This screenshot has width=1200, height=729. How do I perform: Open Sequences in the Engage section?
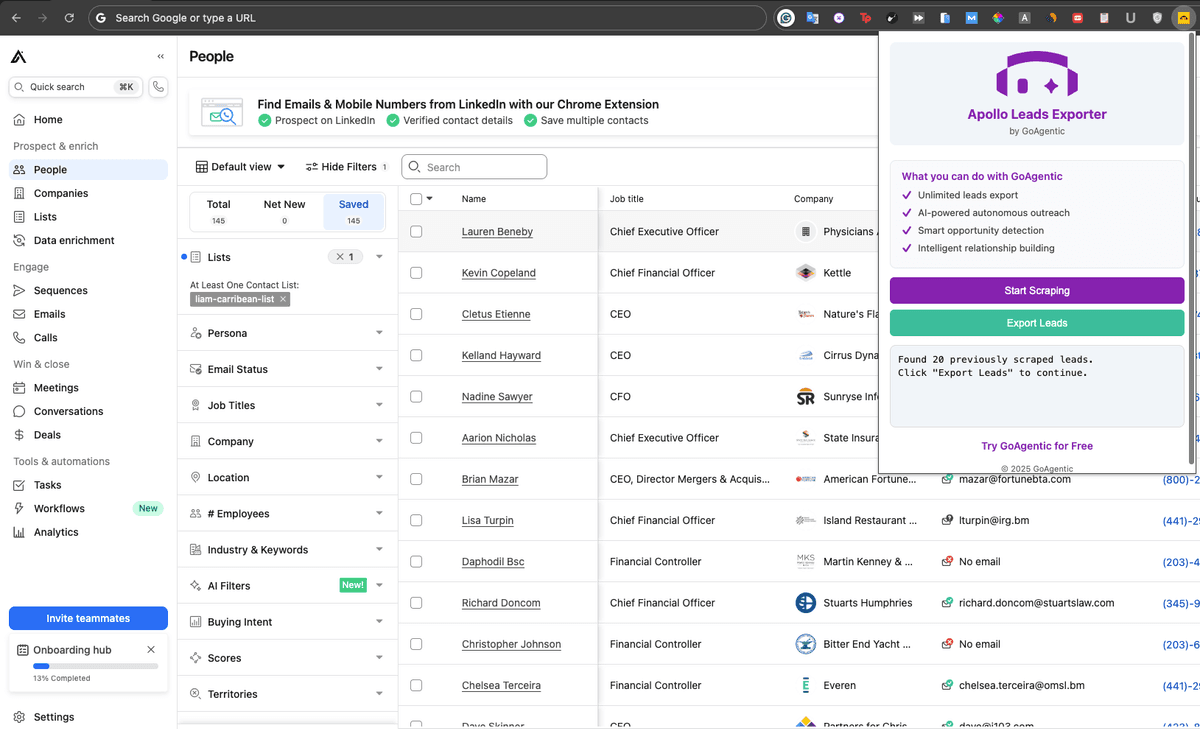(61, 290)
